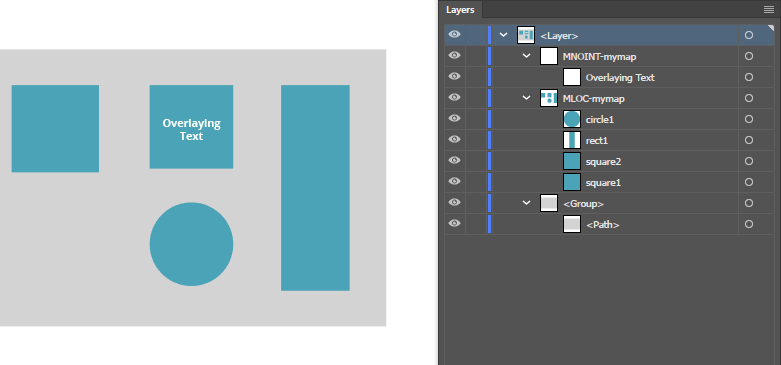Select the <Path> row name
The height and width of the screenshot is (365, 781).
[603, 225]
